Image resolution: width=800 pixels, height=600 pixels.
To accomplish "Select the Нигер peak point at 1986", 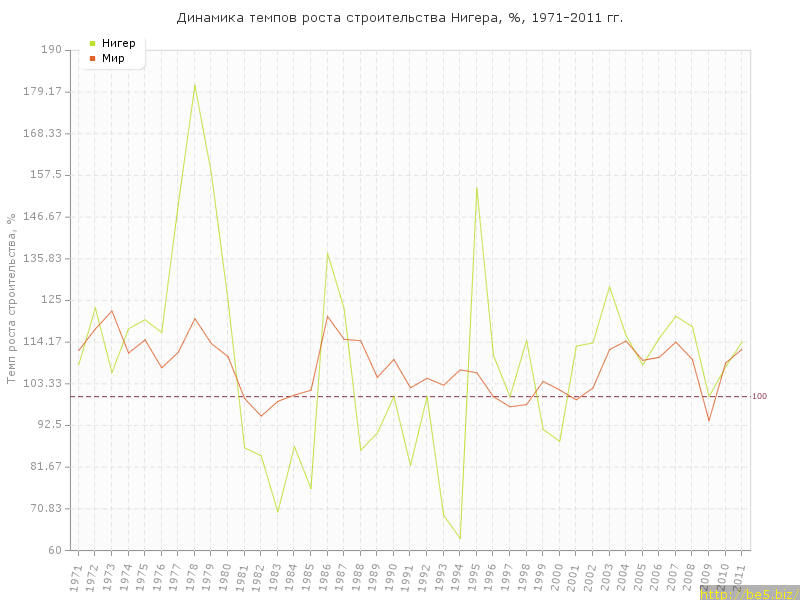I will coord(327,252).
